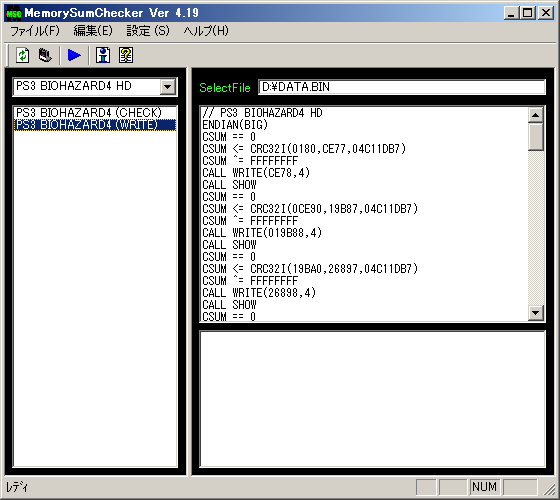Screen dimensions: 560x500
Task: Click the reload file toolbar icon
Action: tap(22, 55)
